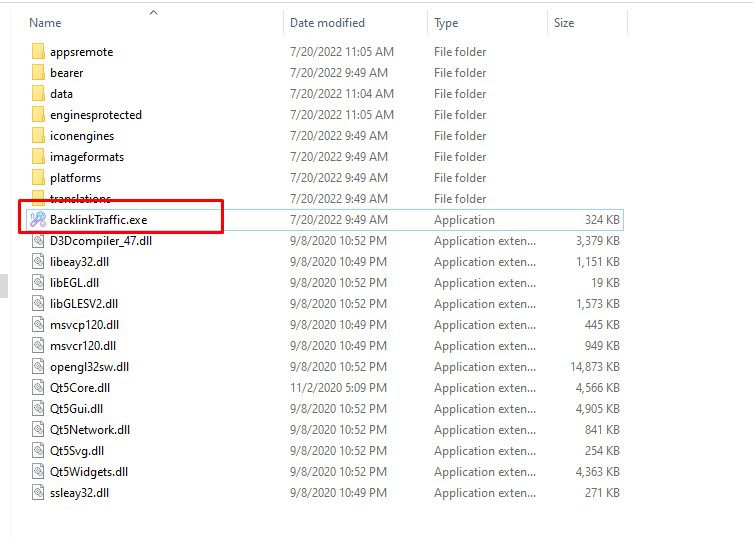Click the libGLESV2.dll file icon

(38, 304)
